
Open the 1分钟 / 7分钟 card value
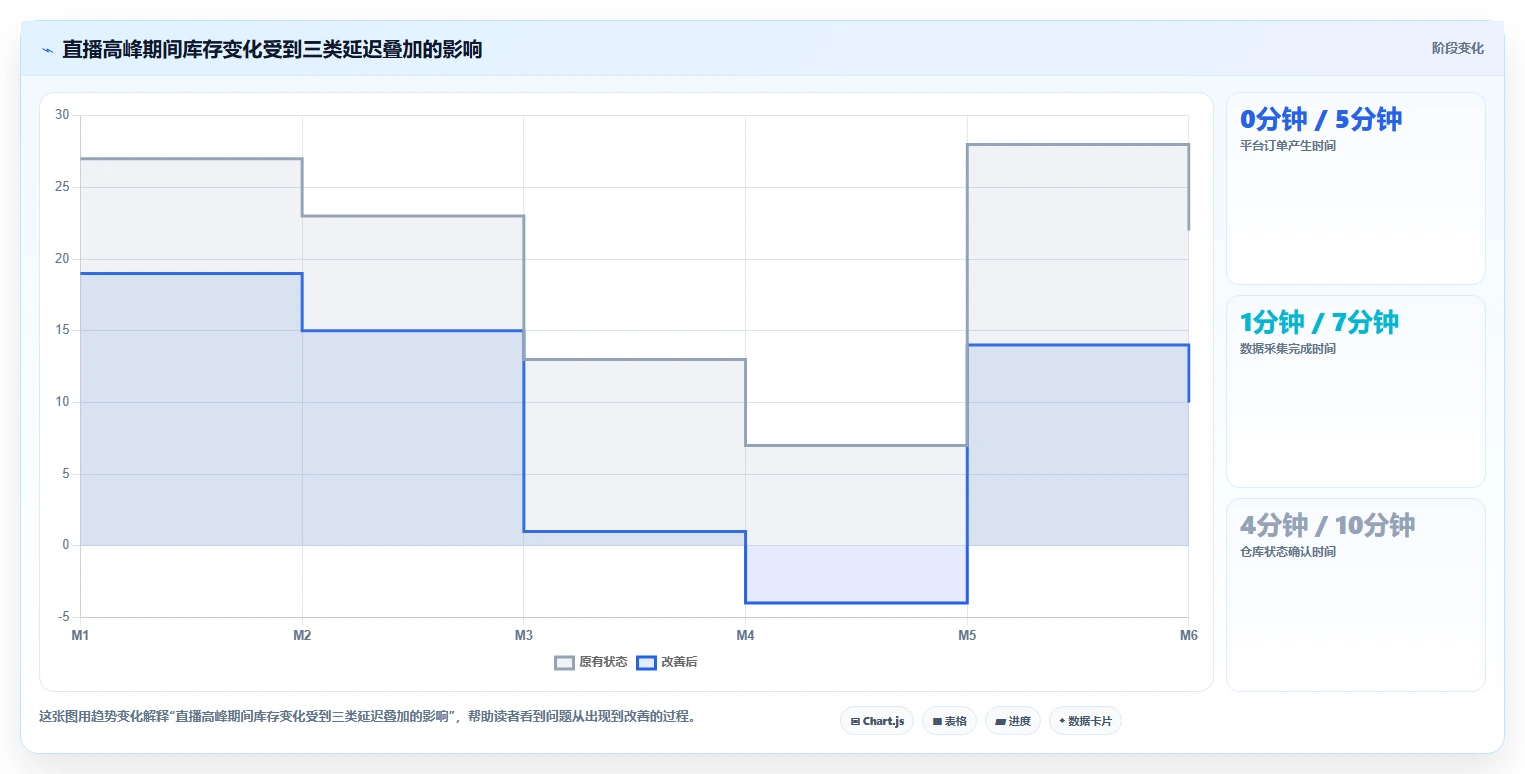click(1319, 322)
